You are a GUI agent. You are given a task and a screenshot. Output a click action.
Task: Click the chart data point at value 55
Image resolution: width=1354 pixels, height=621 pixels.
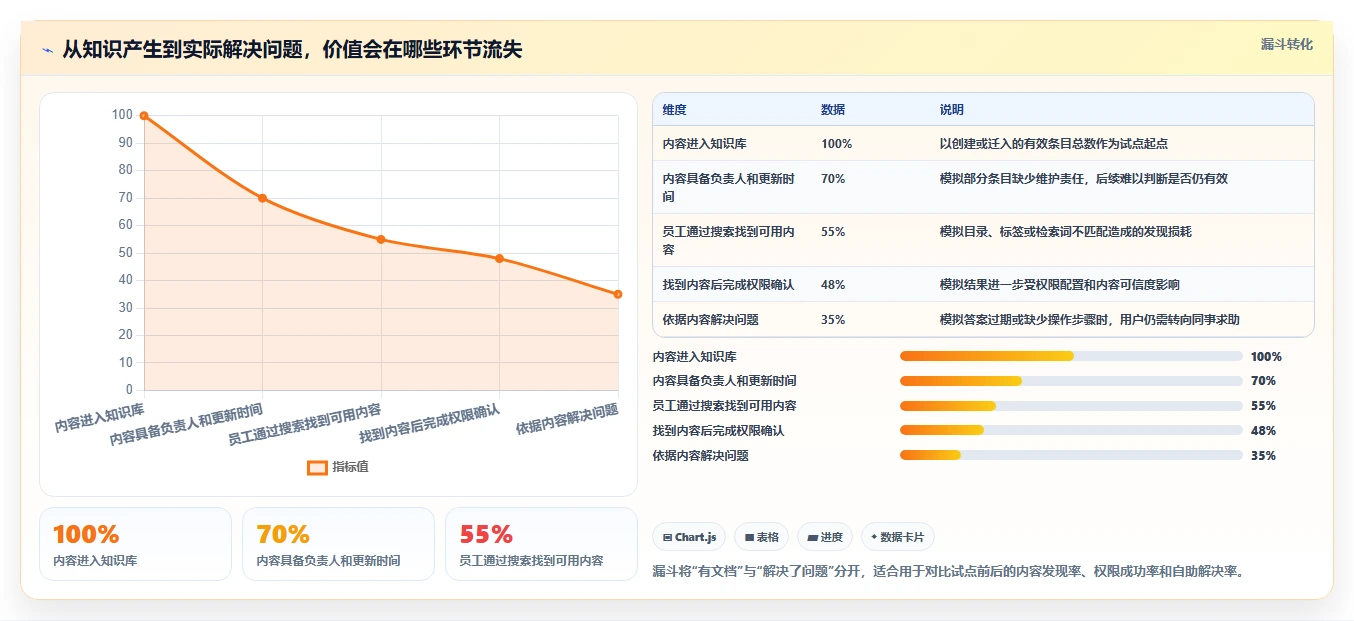(381, 239)
